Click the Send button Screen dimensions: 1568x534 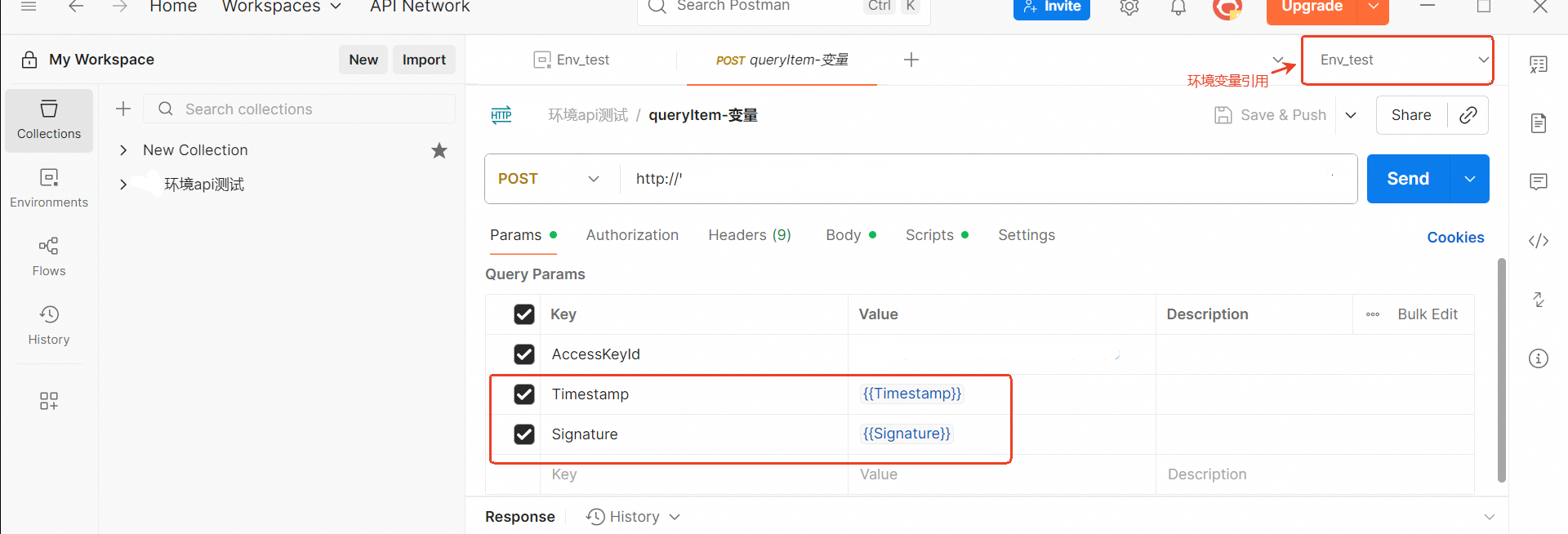[x=1408, y=179]
